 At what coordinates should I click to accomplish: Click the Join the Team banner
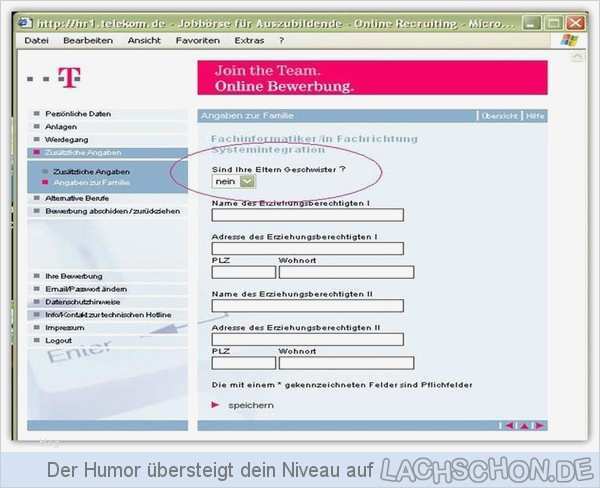pos(372,78)
